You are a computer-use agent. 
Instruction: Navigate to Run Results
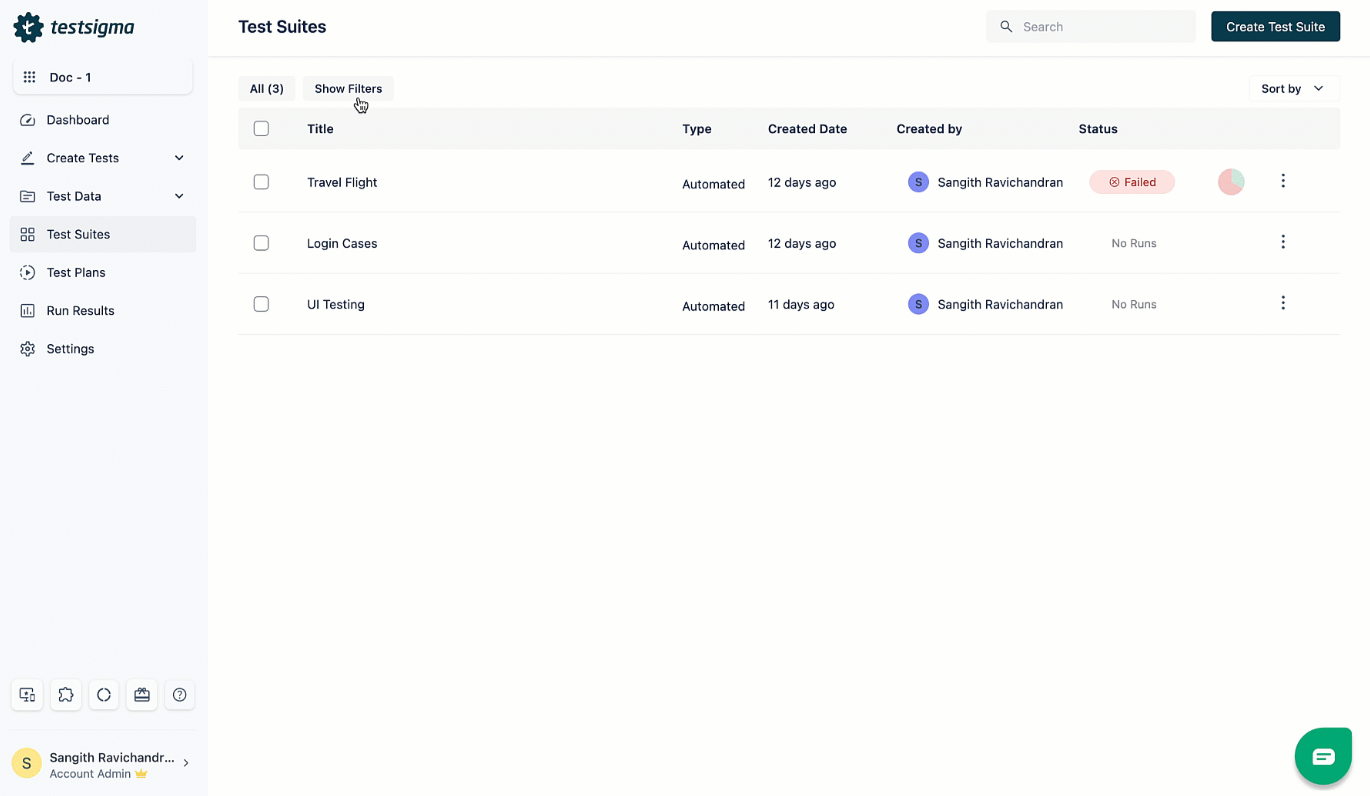103,310
